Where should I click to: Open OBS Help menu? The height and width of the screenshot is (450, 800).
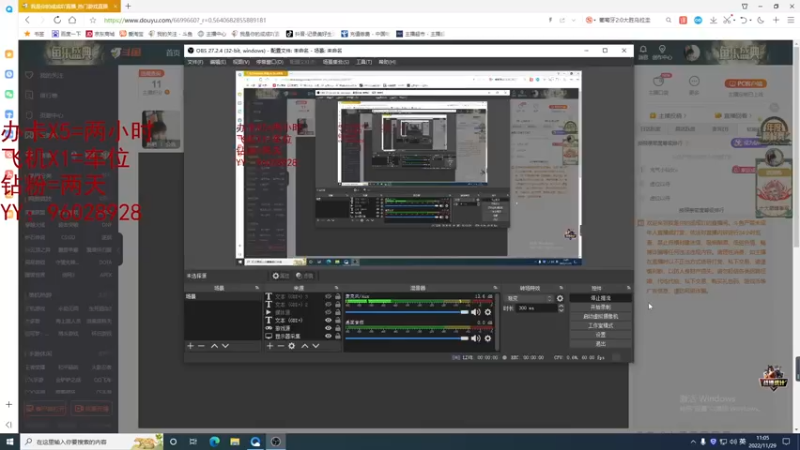point(387,62)
